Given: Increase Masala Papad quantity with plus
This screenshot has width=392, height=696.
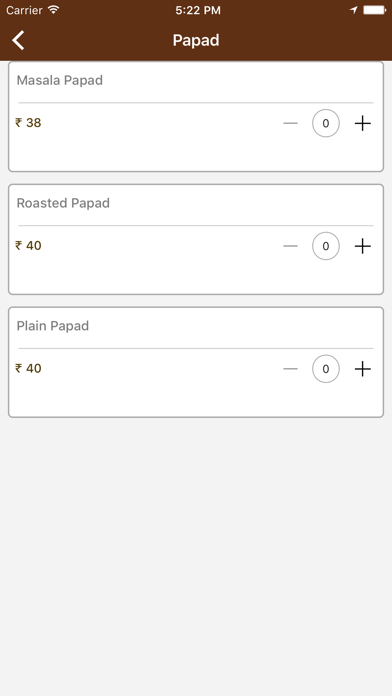Looking at the screenshot, I should pos(363,123).
